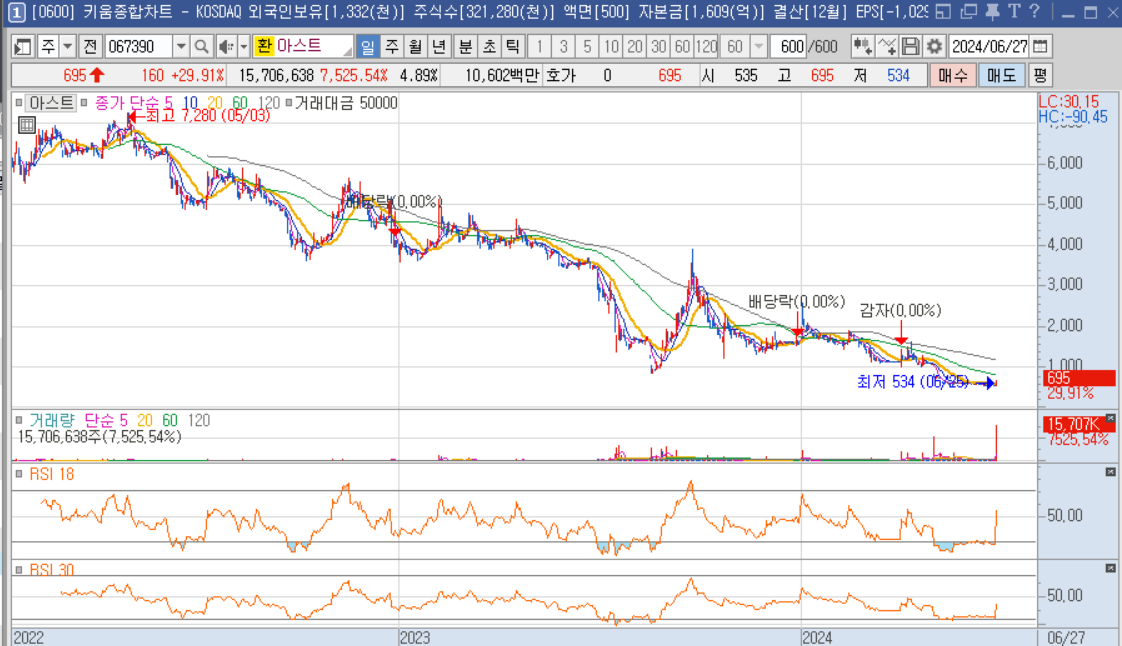Choose interval 10 button
The image size is (1122, 646).
pyautogui.click(x=611, y=47)
